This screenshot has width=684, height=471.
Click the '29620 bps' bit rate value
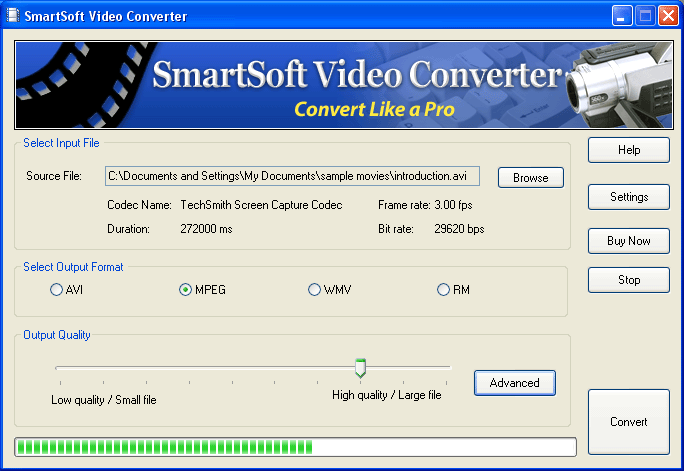click(x=459, y=229)
